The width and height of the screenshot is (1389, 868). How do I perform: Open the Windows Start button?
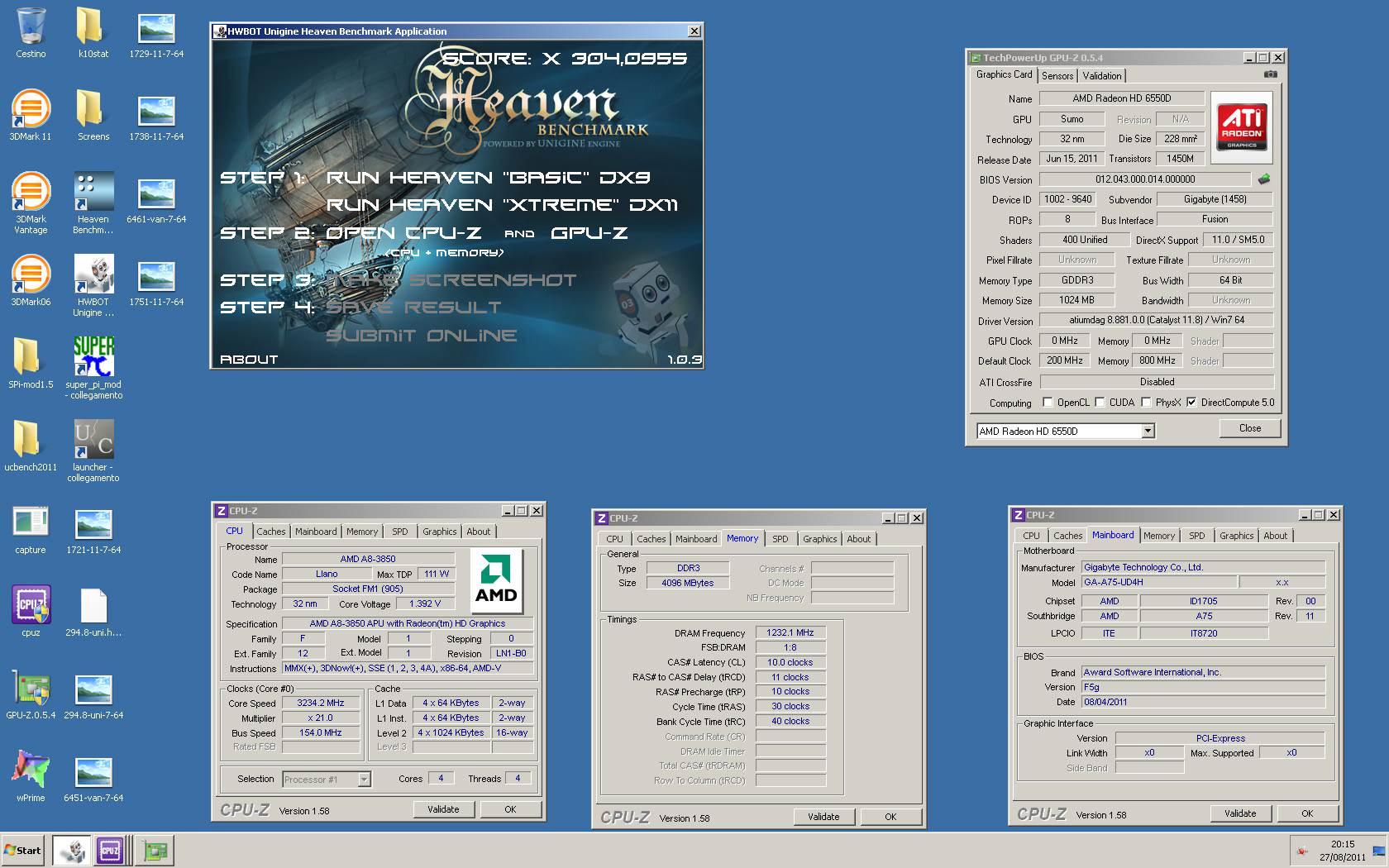[23, 851]
